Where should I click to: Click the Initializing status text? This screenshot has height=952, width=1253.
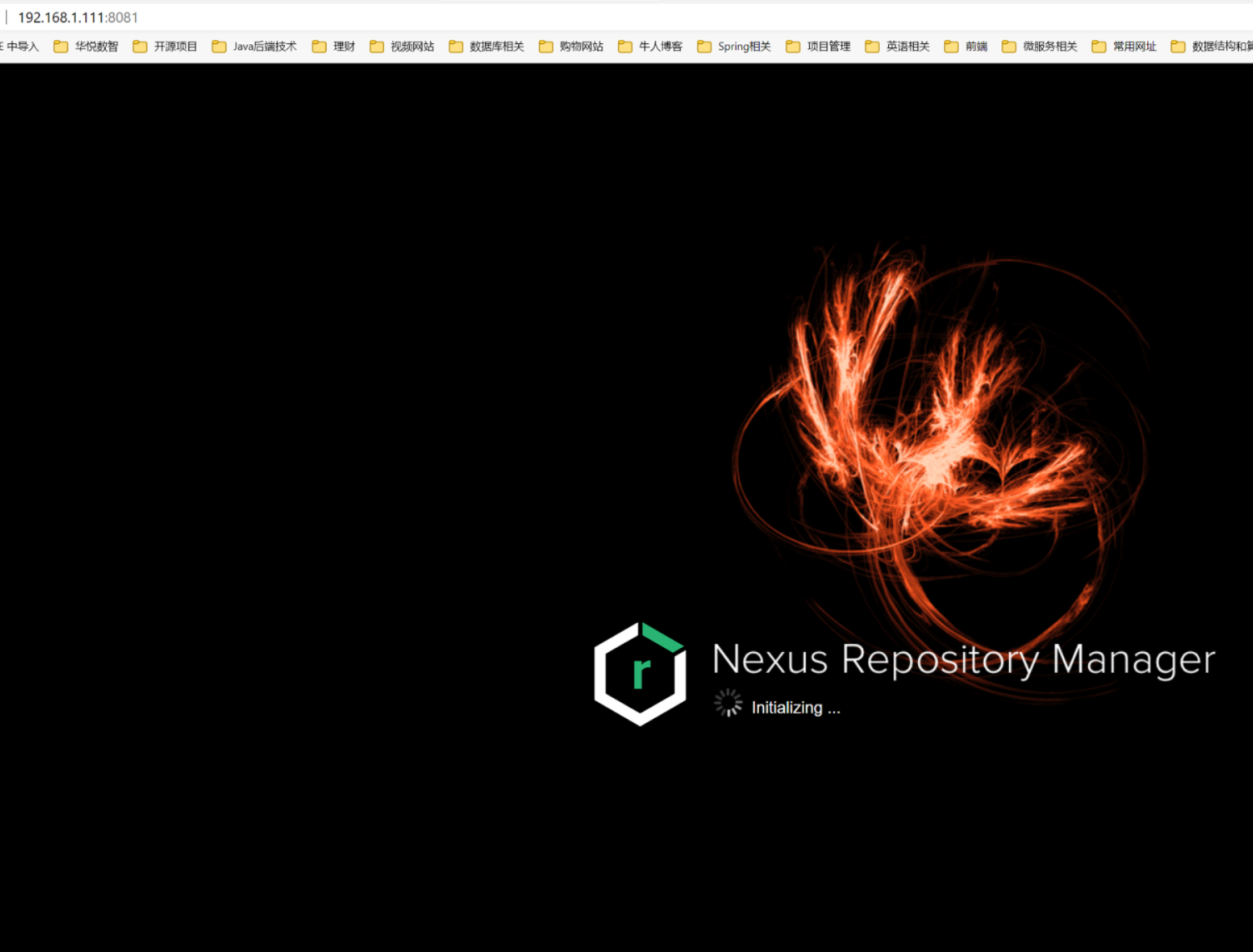click(796, 708)
